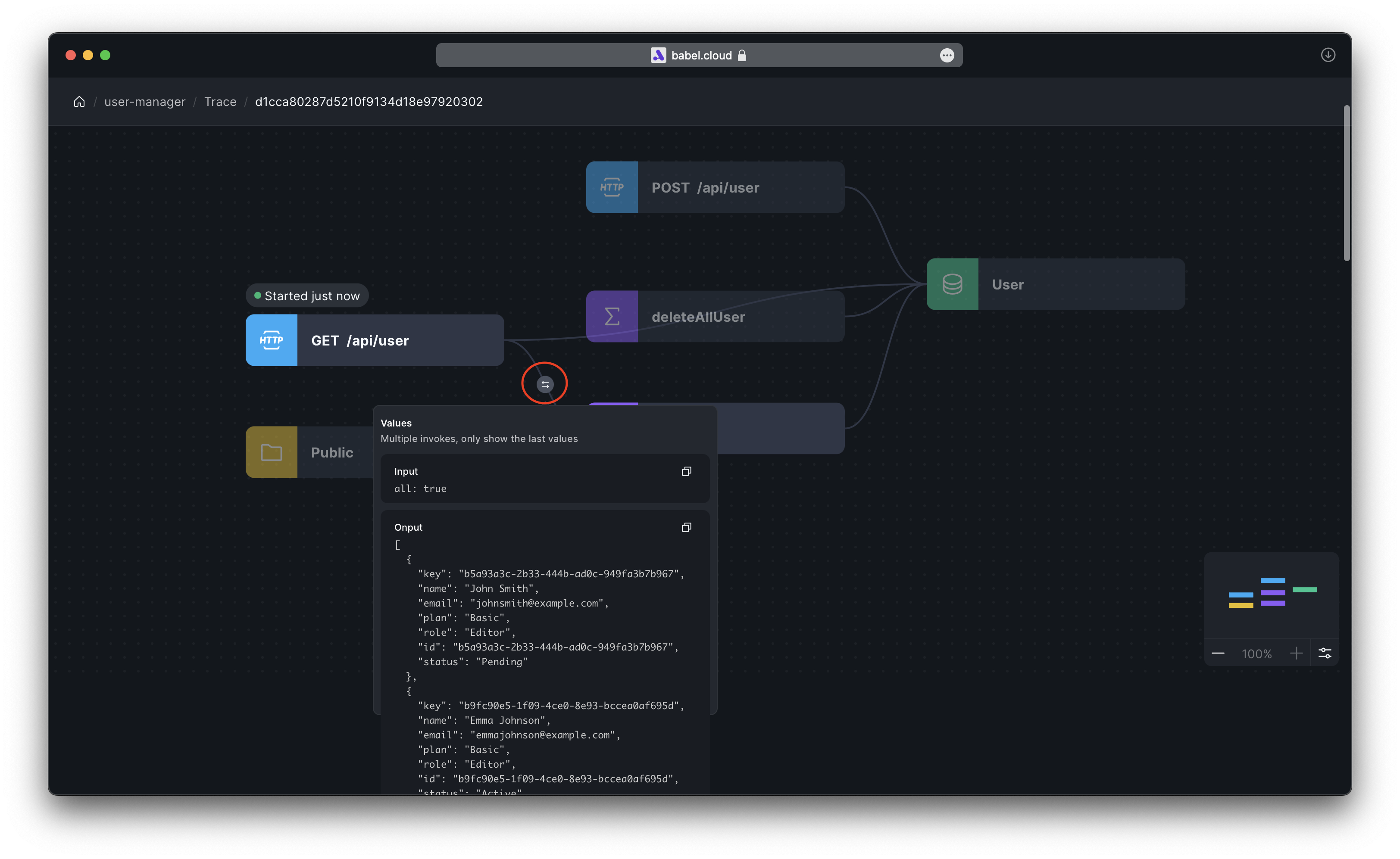
Task: Go to Trace breadcrumb link
Action: 220,102
